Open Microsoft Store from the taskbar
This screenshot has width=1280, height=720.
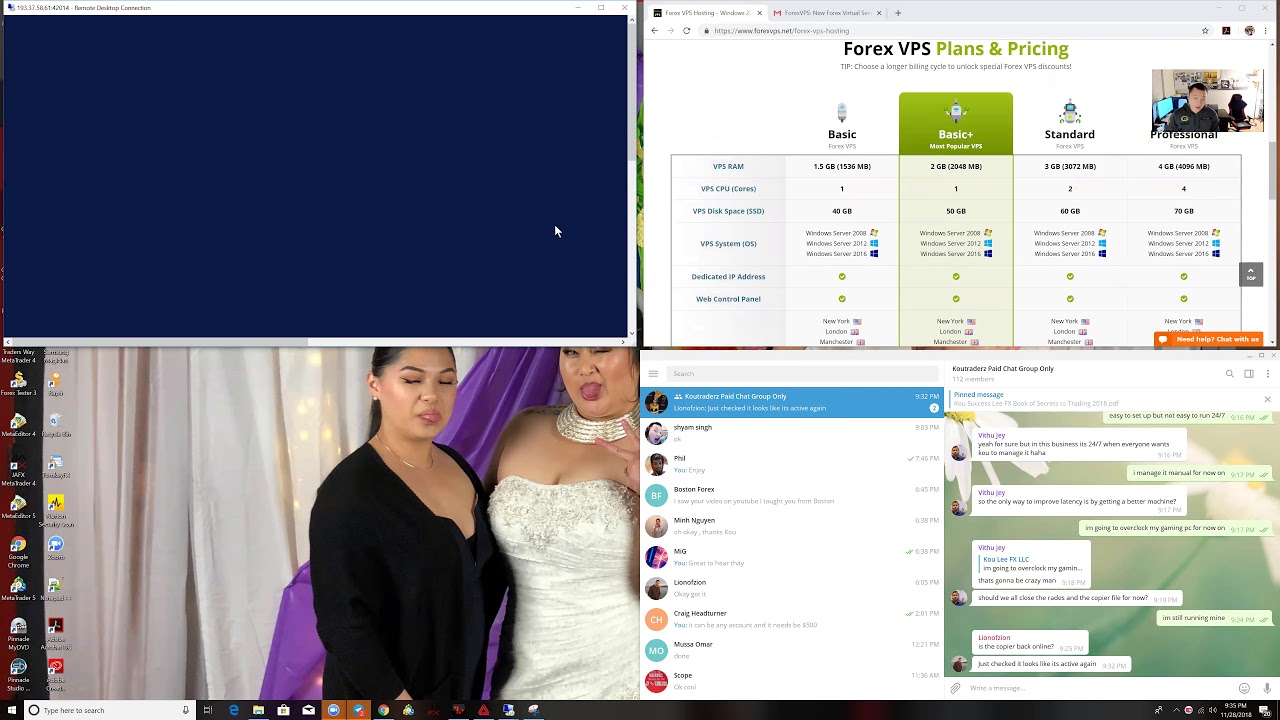[283, 710]
